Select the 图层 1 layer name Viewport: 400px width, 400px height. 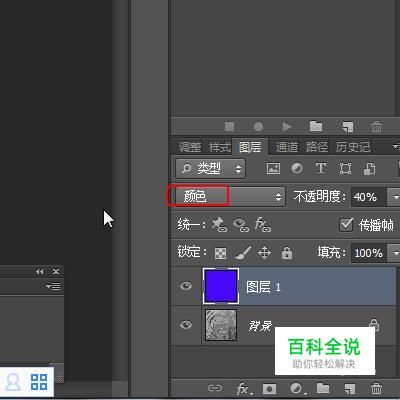(263, 287)
